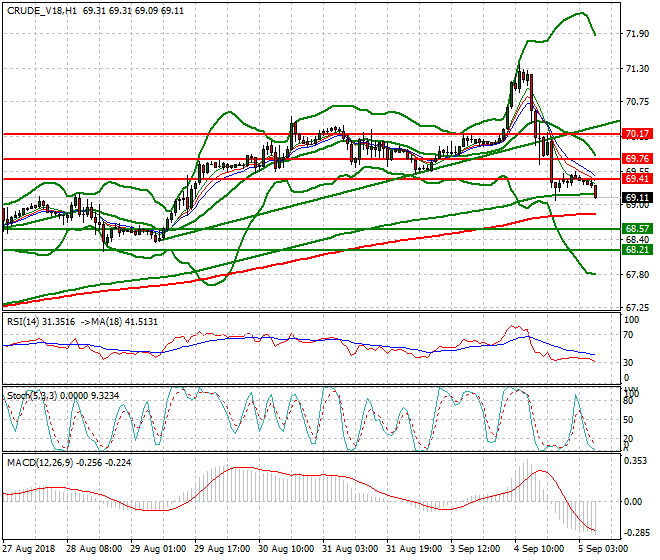Click the 4 Sep 10:00 time label
Image resolution: width=660 pixels, height=560 pixels.
pyautogui.click(x=538, y=549)
